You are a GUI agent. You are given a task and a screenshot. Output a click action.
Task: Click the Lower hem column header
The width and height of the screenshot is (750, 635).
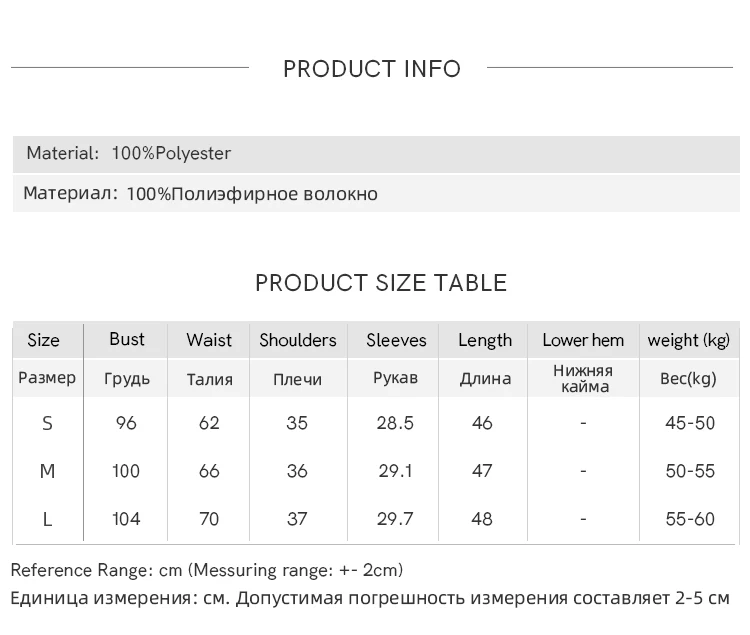click(x=583, y=340)
